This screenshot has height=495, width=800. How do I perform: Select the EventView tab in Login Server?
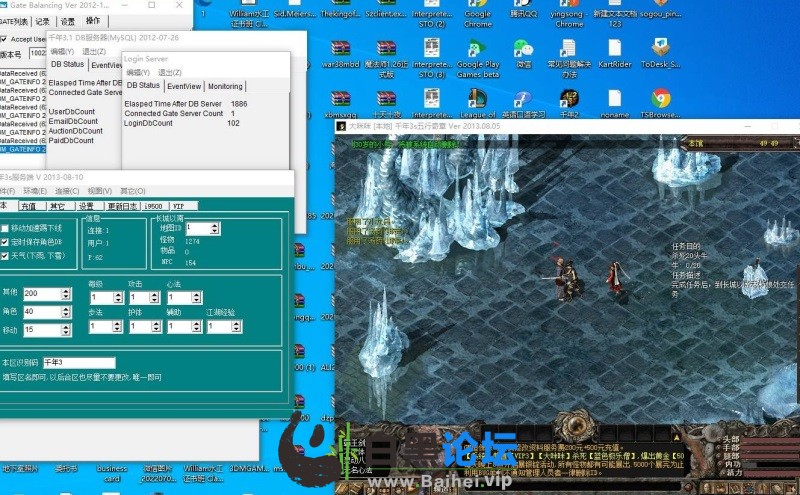pyautogui.click(x=184, y=86)
